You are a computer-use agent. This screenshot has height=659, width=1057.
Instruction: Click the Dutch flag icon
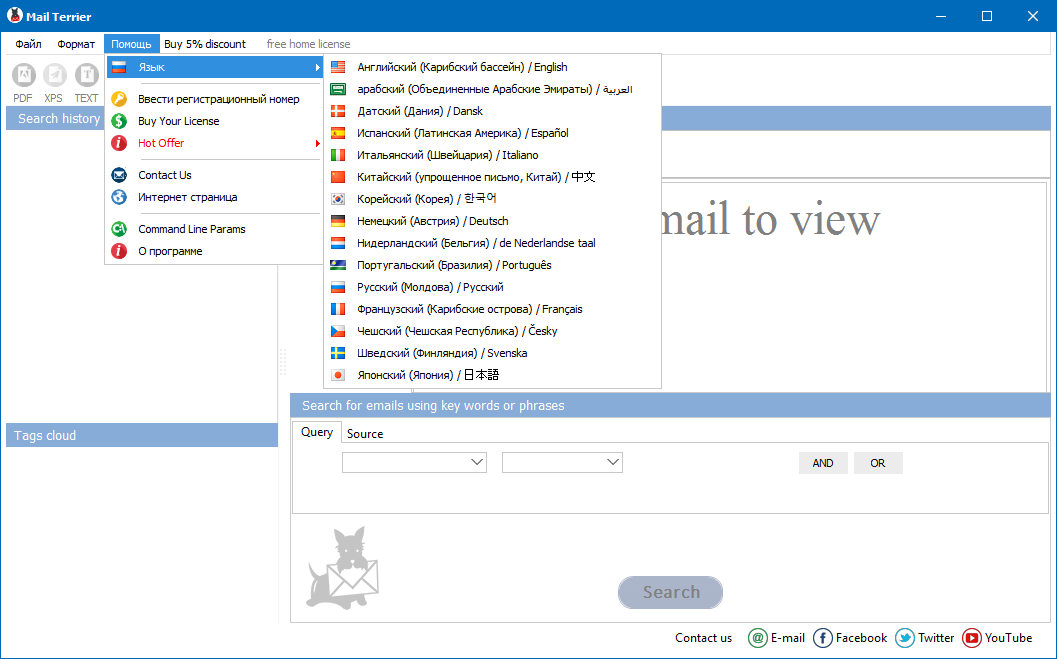(x=338, y=243)
